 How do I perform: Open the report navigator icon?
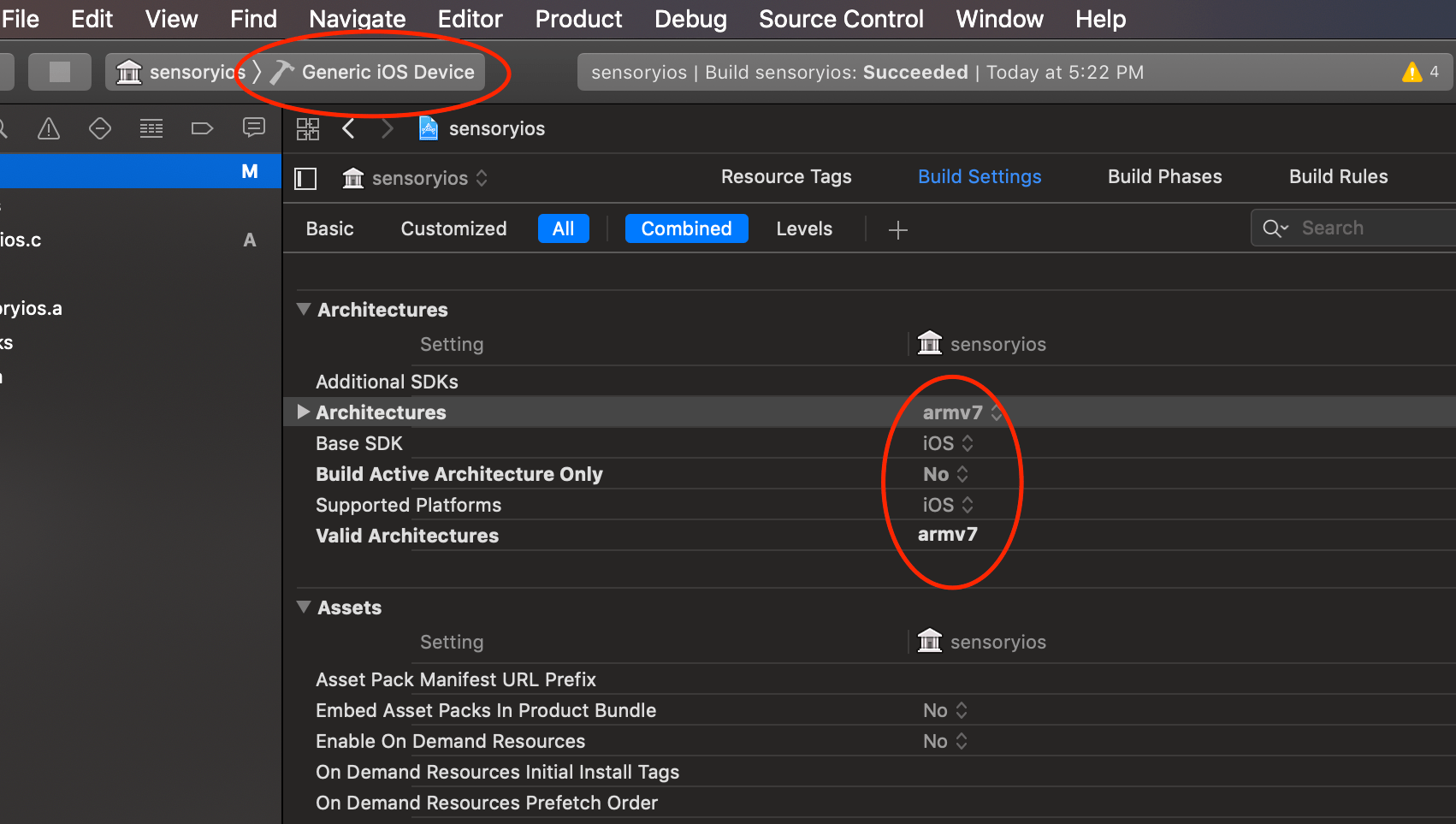[x=254, y=128]
